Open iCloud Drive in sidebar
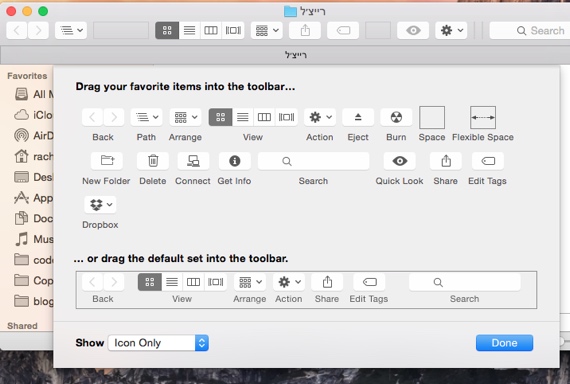 pyautogui.click(x=33, y=115)
